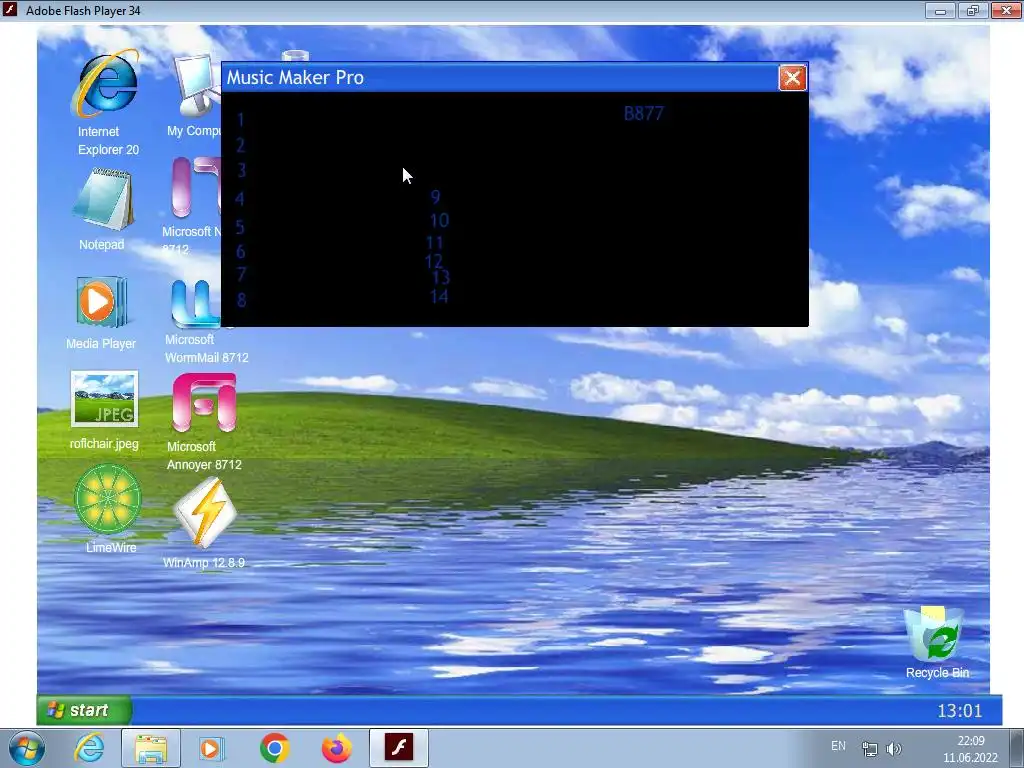Click the Music Maker Pro title bar
The image size is (1024, 768).
click(x=500, y=78)
